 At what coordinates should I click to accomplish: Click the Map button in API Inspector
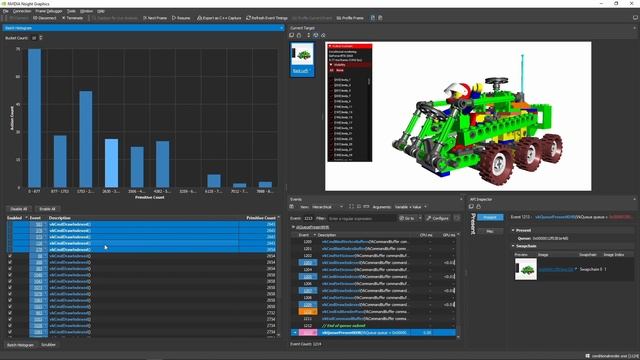pyautogui.click(x=490, y=231)
